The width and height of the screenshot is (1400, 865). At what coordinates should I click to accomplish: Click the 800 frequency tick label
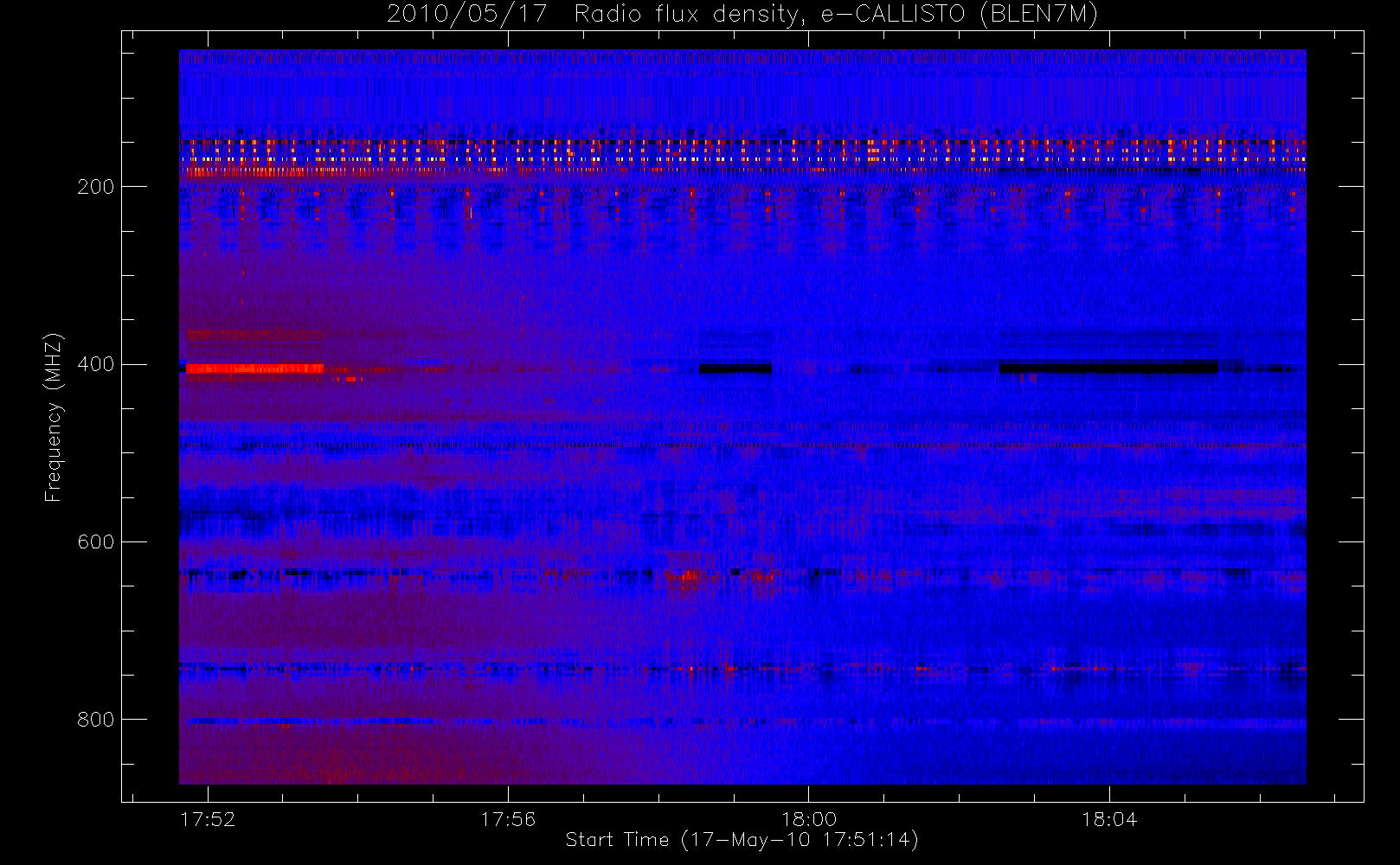(x=95, y=720)
